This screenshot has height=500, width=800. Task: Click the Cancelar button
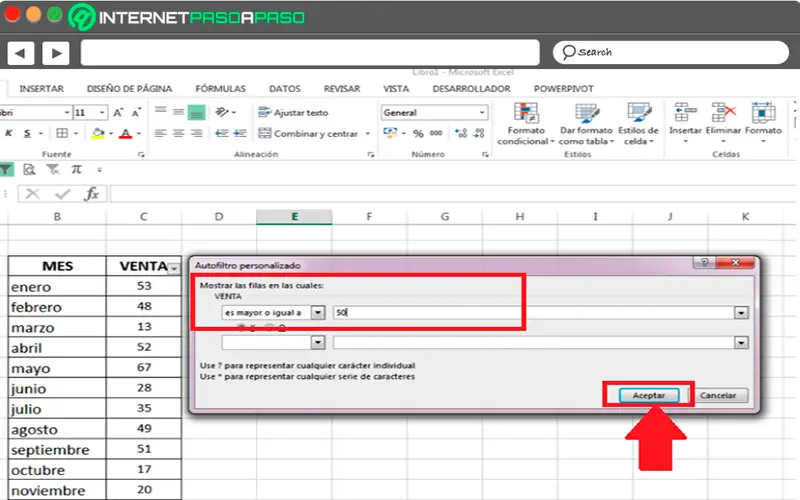tap(718, 395)
